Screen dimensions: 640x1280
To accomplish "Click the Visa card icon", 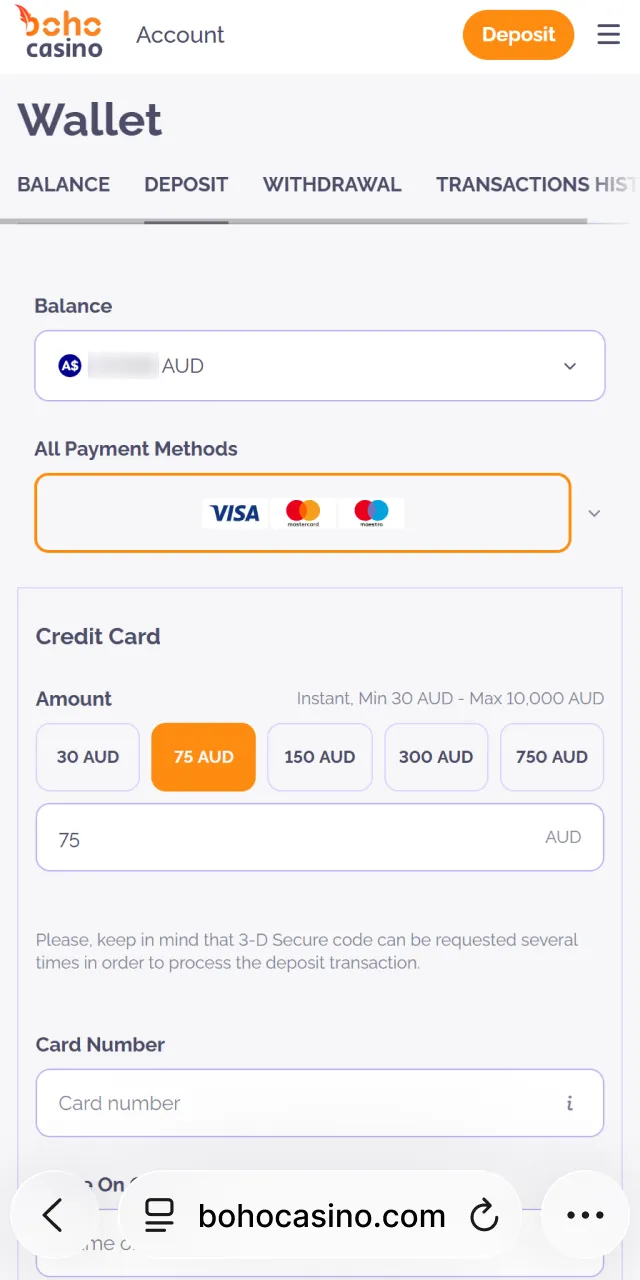I will click(235, 513).
